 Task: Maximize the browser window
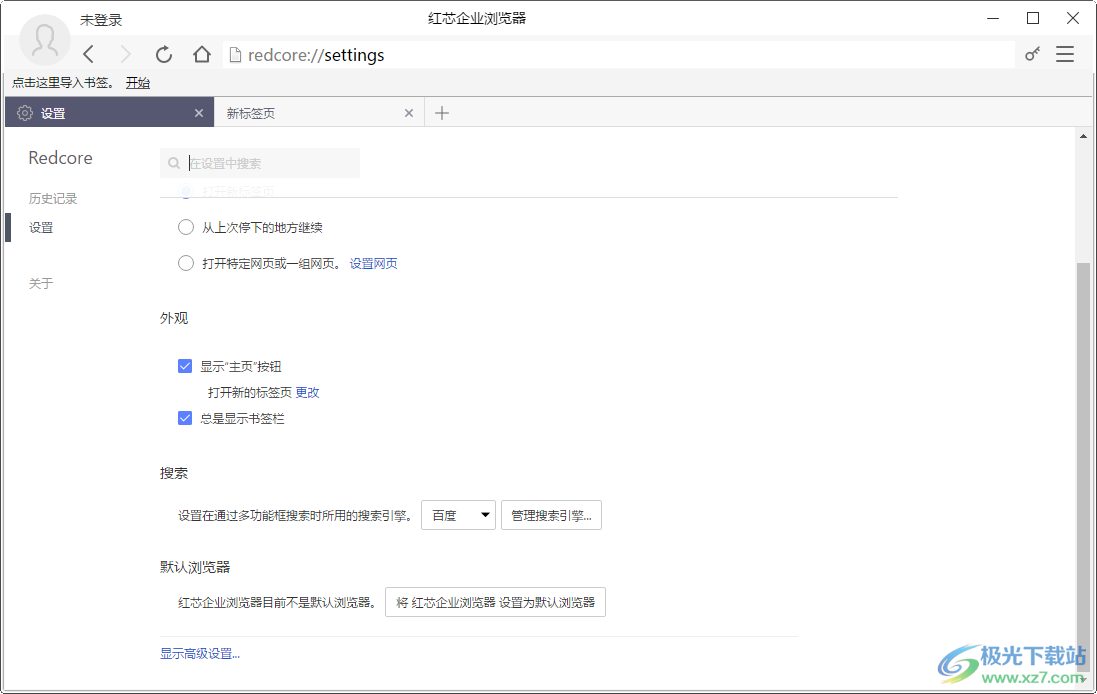(x=1033, y=18)
